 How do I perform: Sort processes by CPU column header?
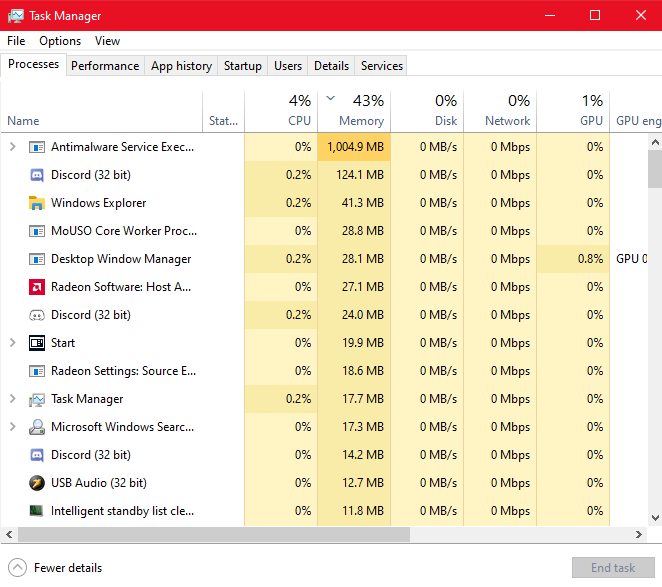pos(280,110)
